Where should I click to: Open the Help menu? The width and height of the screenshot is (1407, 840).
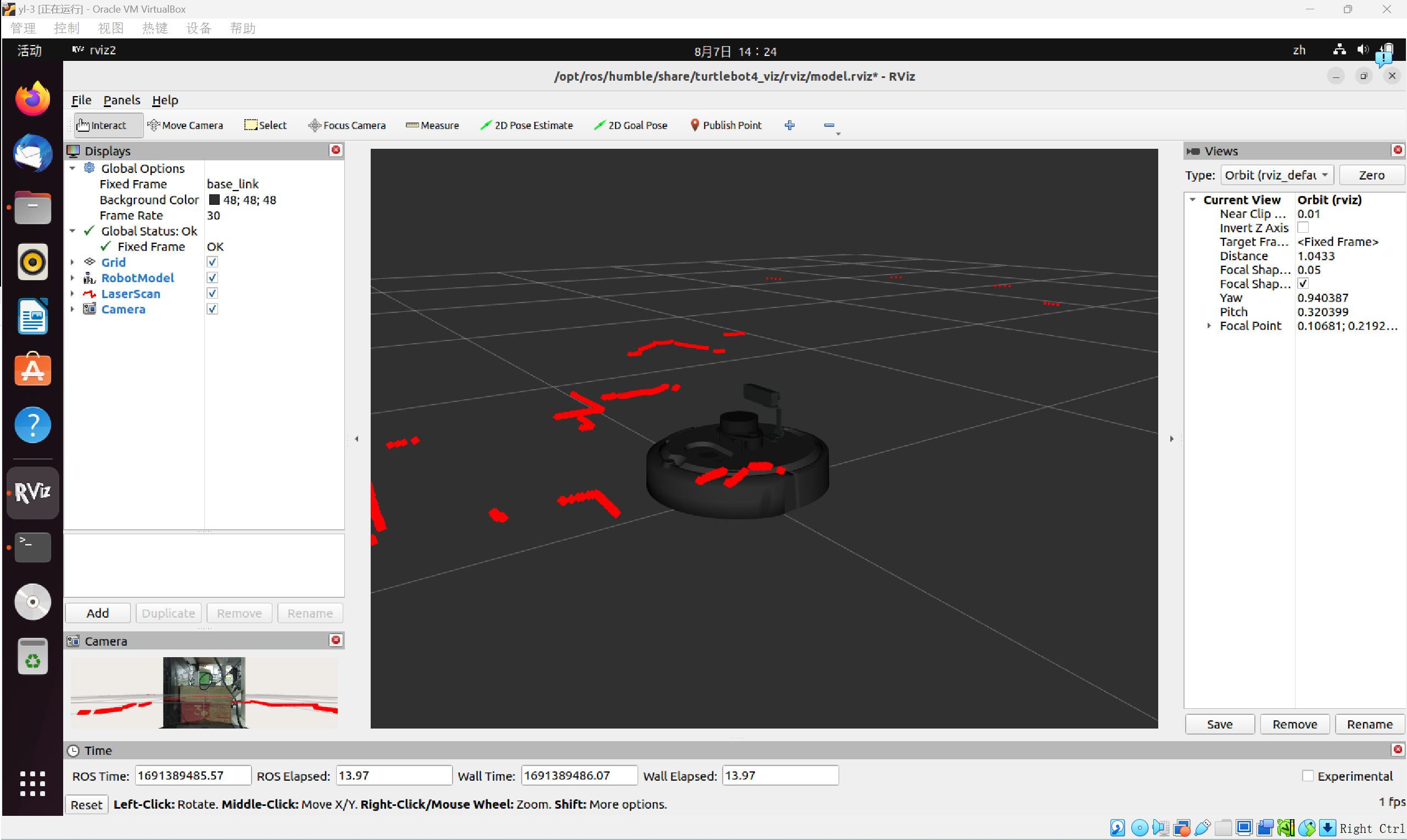(x=165, y=100)
